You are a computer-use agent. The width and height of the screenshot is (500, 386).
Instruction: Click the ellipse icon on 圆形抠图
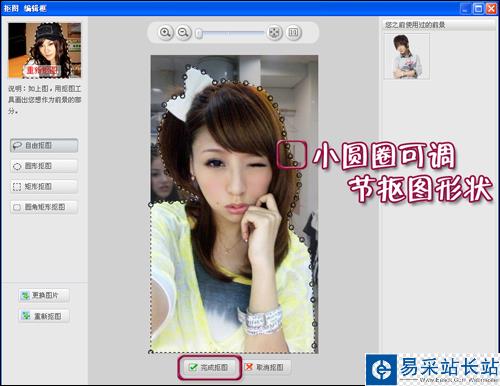17,166
